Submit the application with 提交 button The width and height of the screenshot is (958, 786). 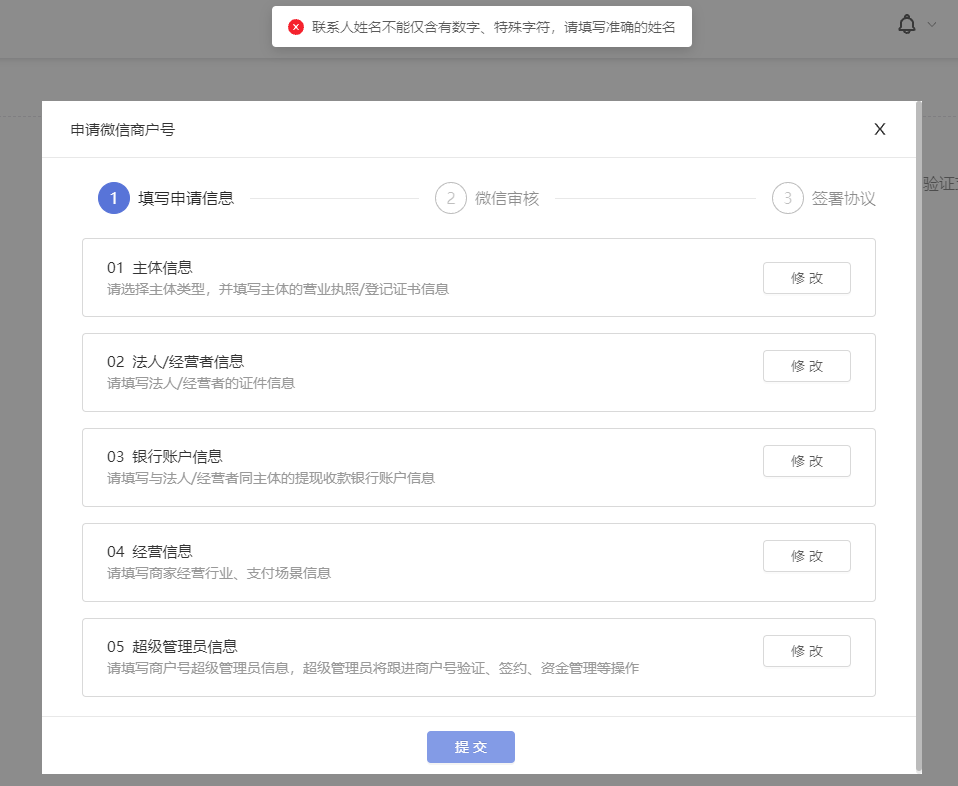[x=471, y=747]
